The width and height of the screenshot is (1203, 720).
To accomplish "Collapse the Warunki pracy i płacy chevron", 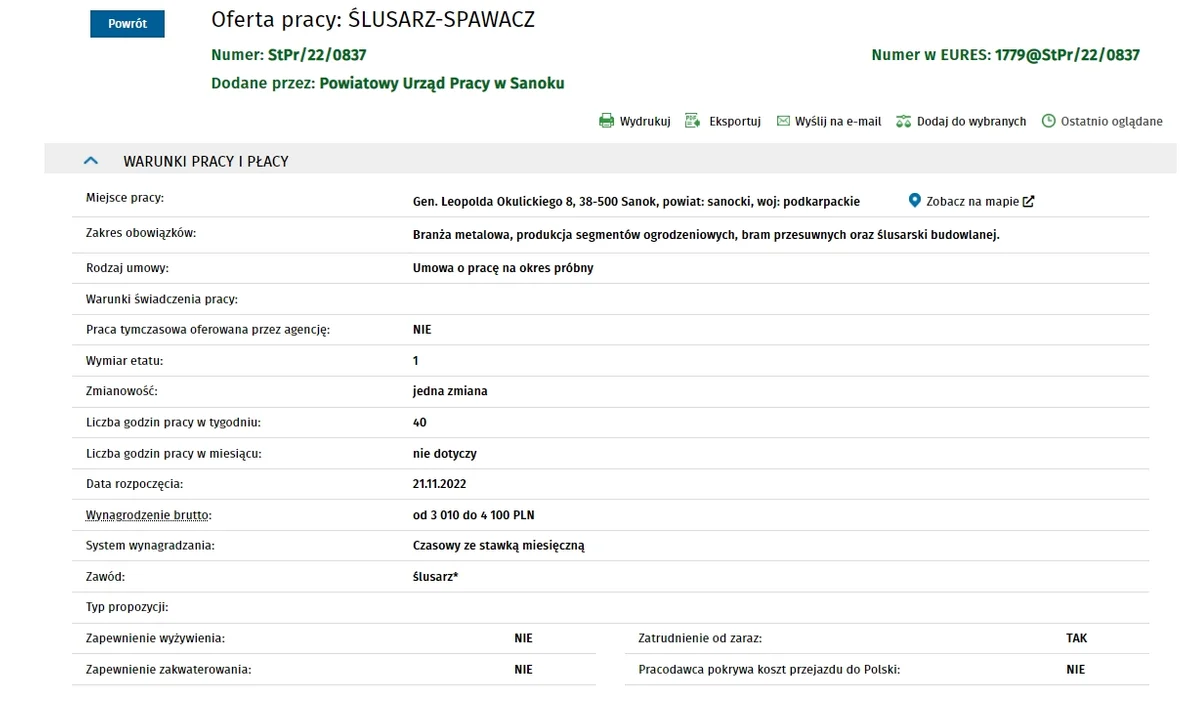I will (x=91, y=160).
